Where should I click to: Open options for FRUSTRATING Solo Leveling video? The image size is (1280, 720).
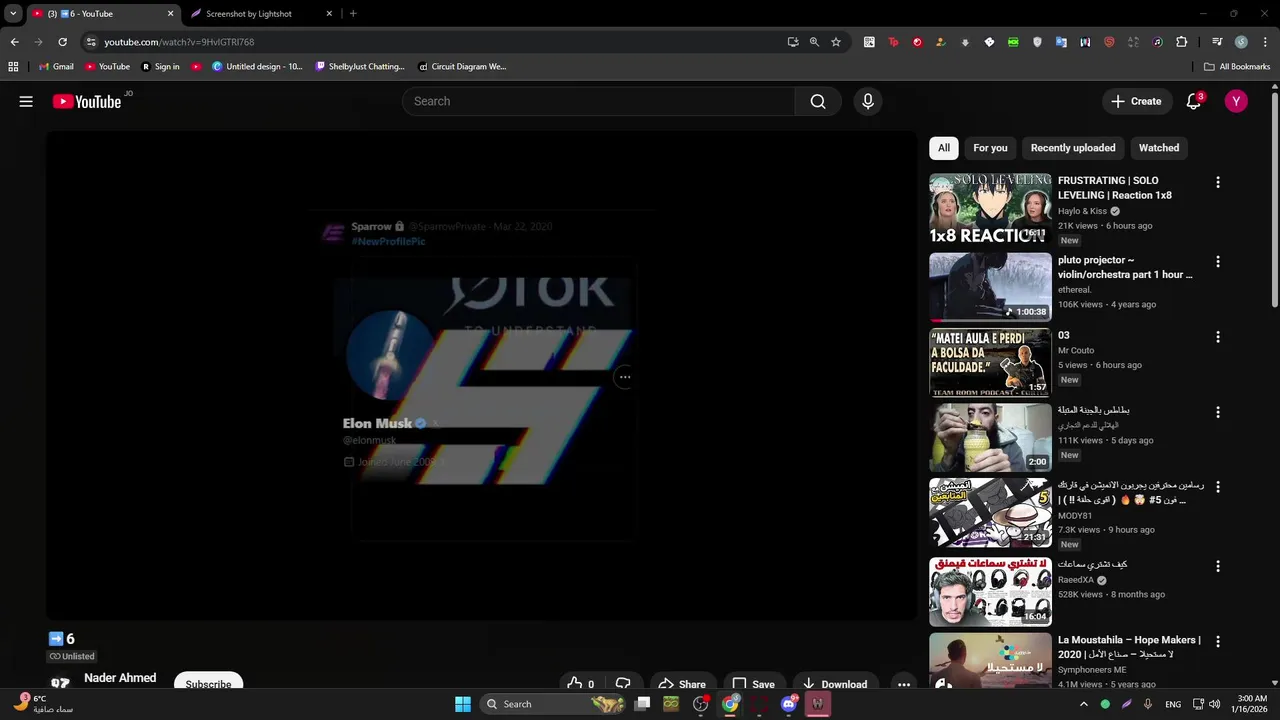(x=1217, y=182)
